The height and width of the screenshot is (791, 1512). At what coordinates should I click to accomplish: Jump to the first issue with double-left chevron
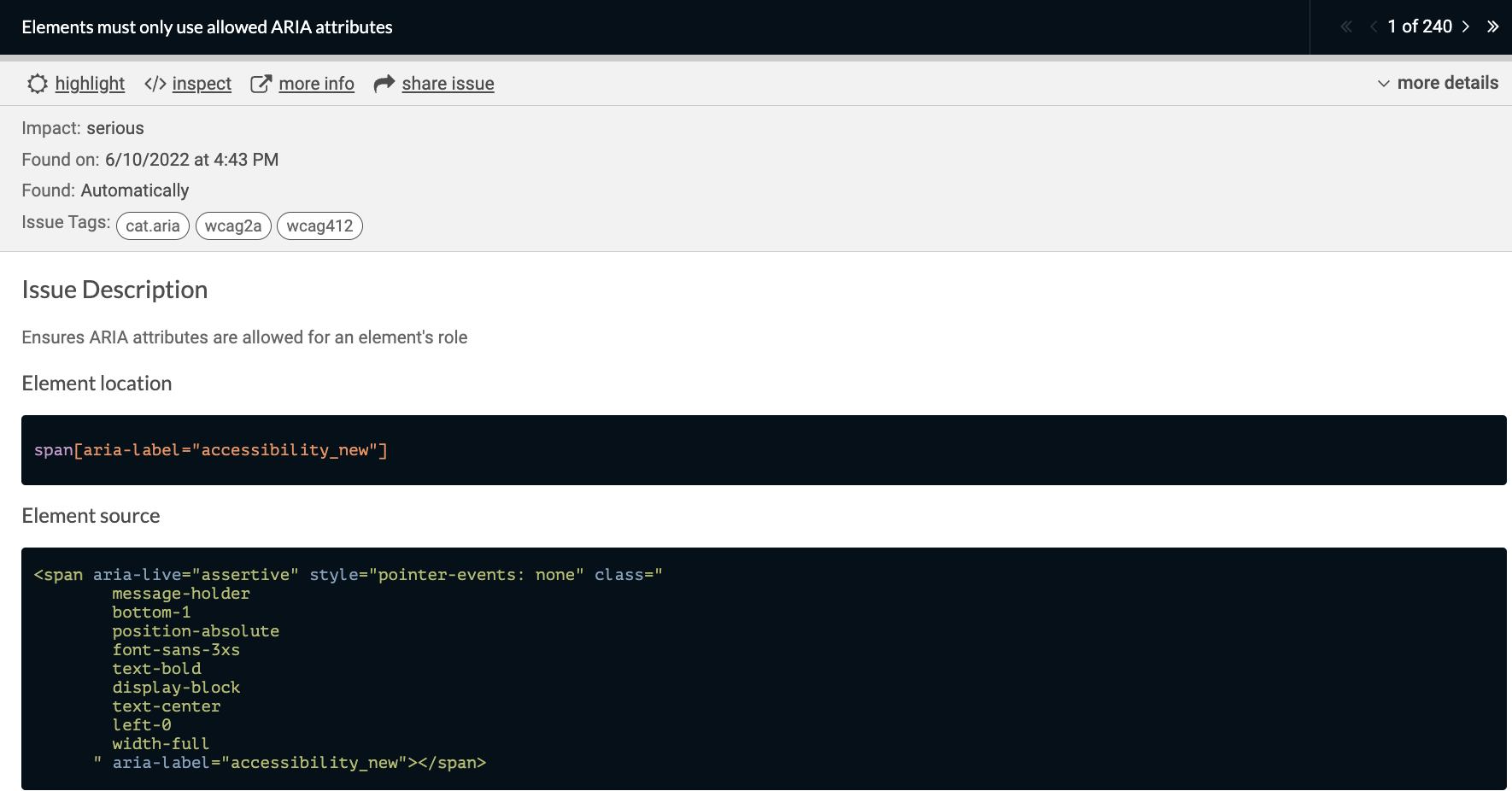click(1345, 26)
